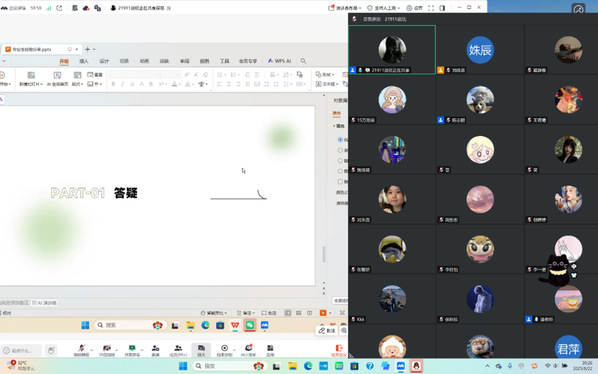598x374 pixels.
Task: Click the full screen icon in meeting title bar
Action: coord(431,8)
